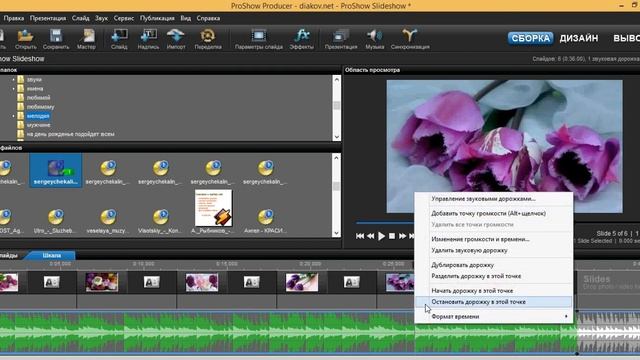Choose 'Дублировать дорожку' context item

[x=493, y=265]
